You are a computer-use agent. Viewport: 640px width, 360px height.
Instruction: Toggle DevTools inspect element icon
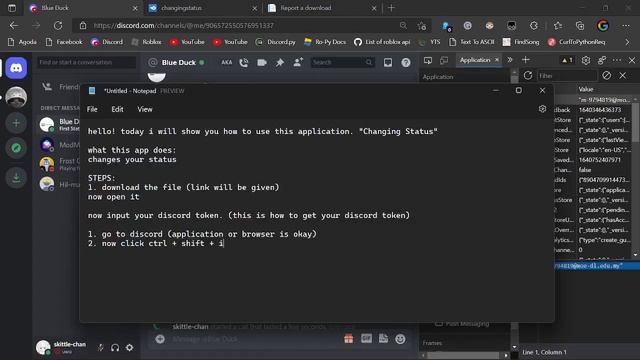pos(428,60)
